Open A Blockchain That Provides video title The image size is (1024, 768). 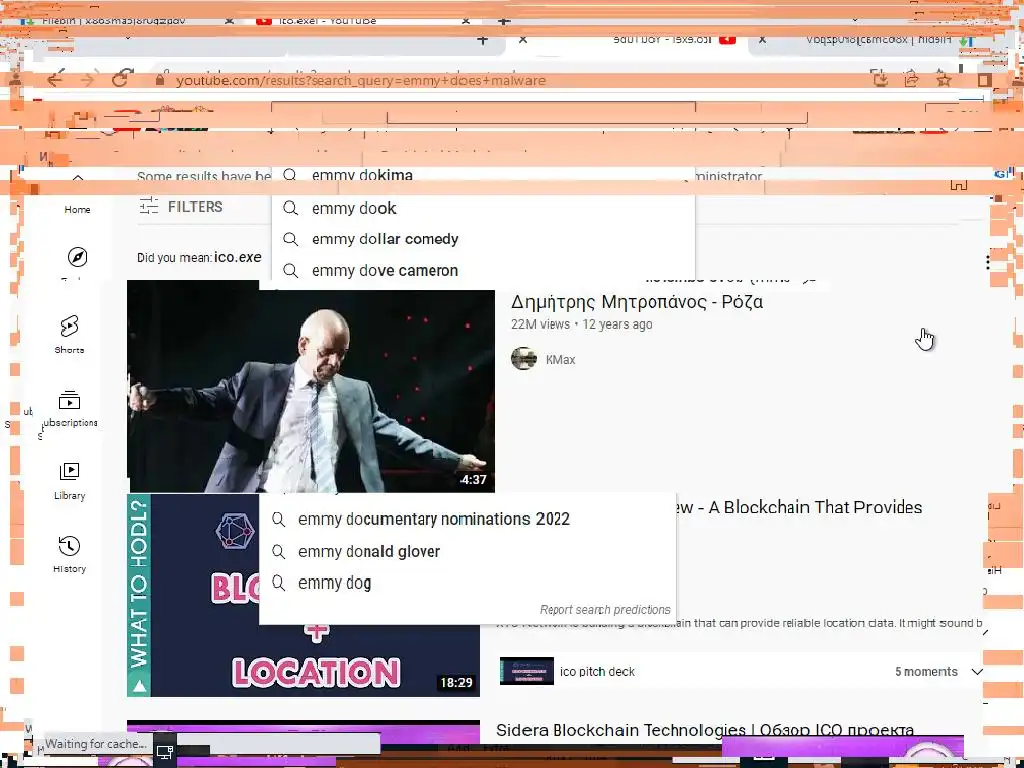pyautogui.click(x=801, y=507)
